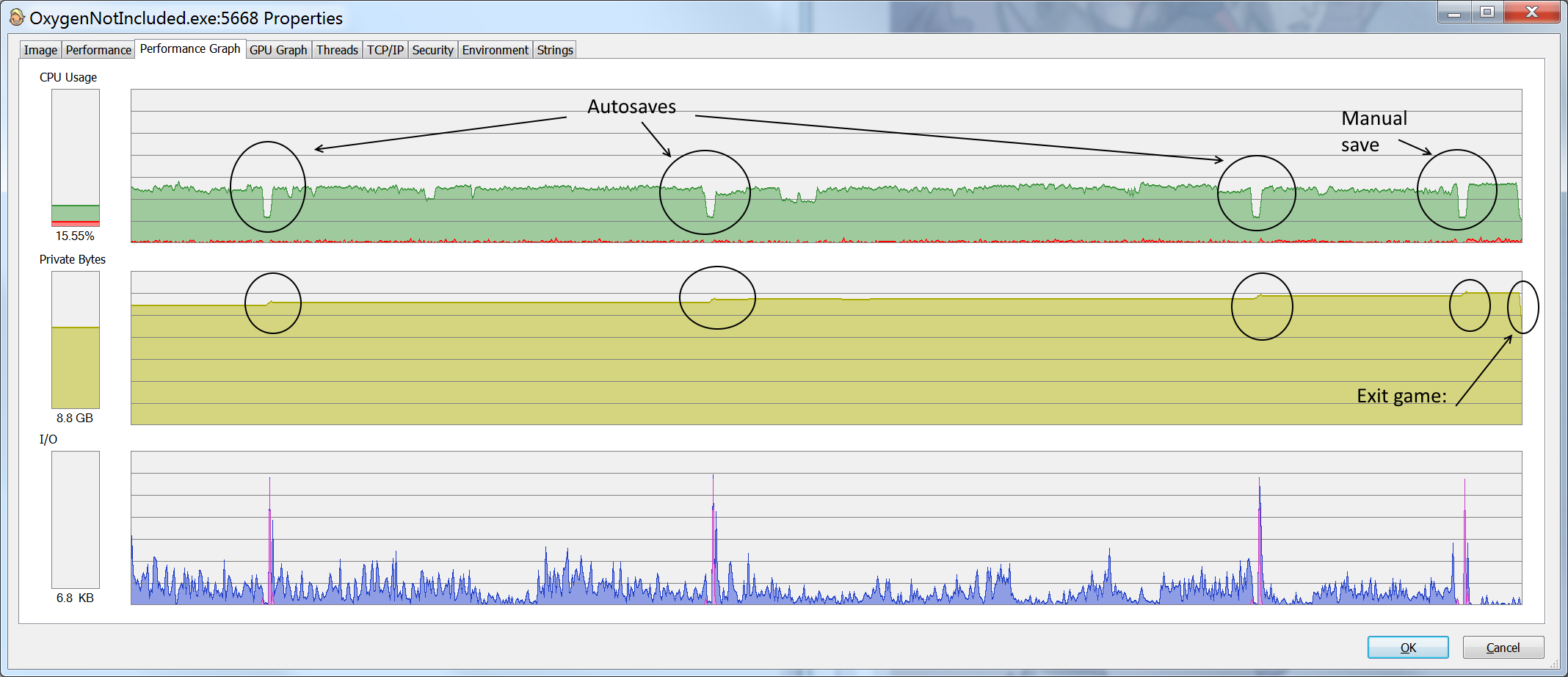The width and height of the screenshot is (1568, 677).
Task: Maximize the Properties window
Action: click(1487, 12)
